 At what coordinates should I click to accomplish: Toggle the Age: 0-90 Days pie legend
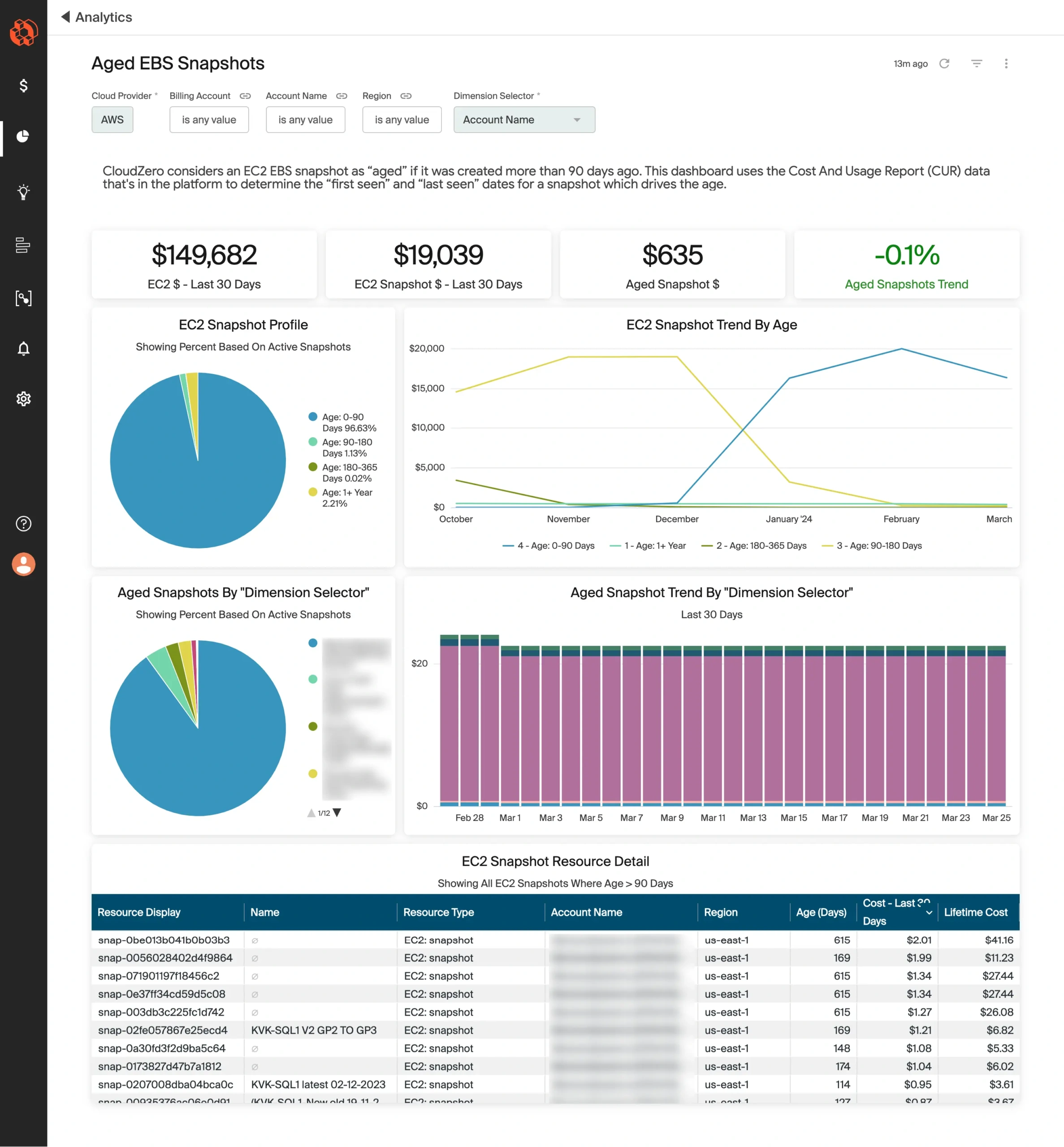coord(342,423)
